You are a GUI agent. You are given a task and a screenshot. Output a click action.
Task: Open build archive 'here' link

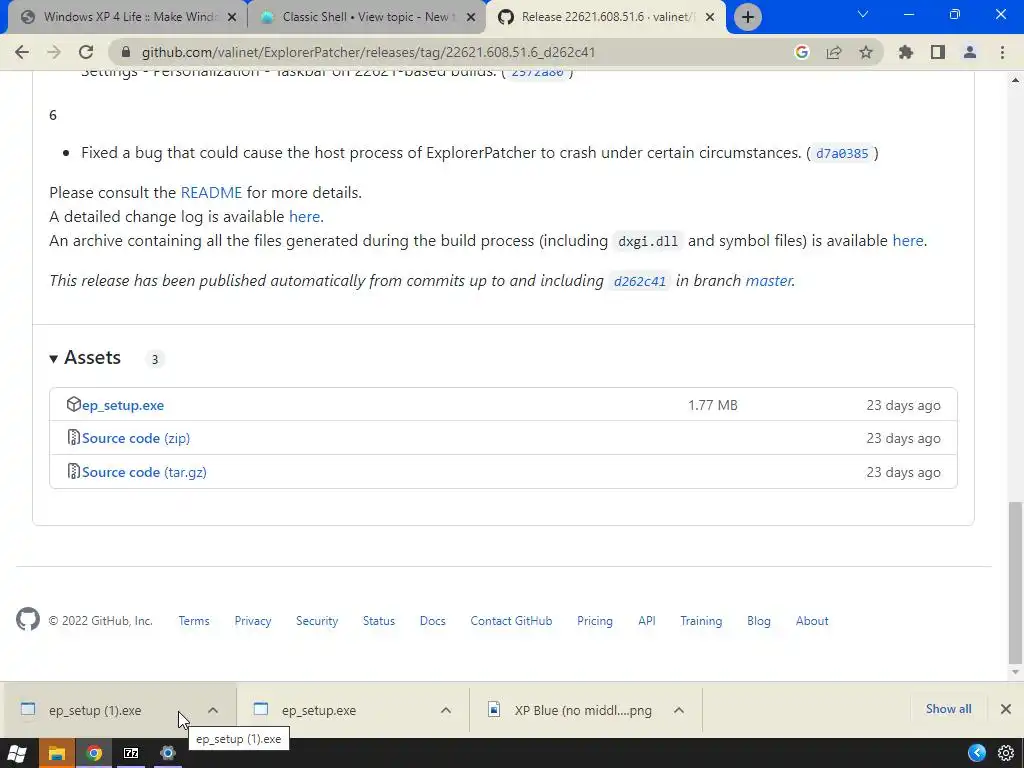coord(908,240)
